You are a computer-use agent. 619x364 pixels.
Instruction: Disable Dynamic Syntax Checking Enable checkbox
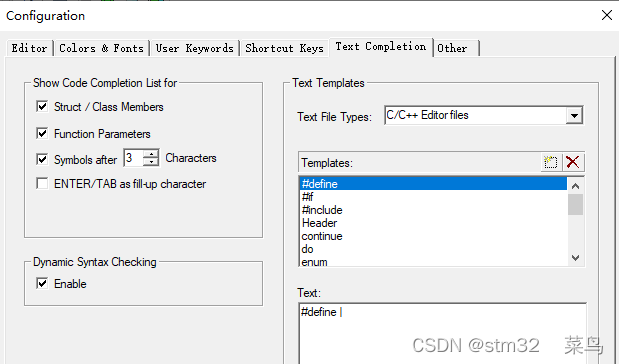(x=42, y=283)
